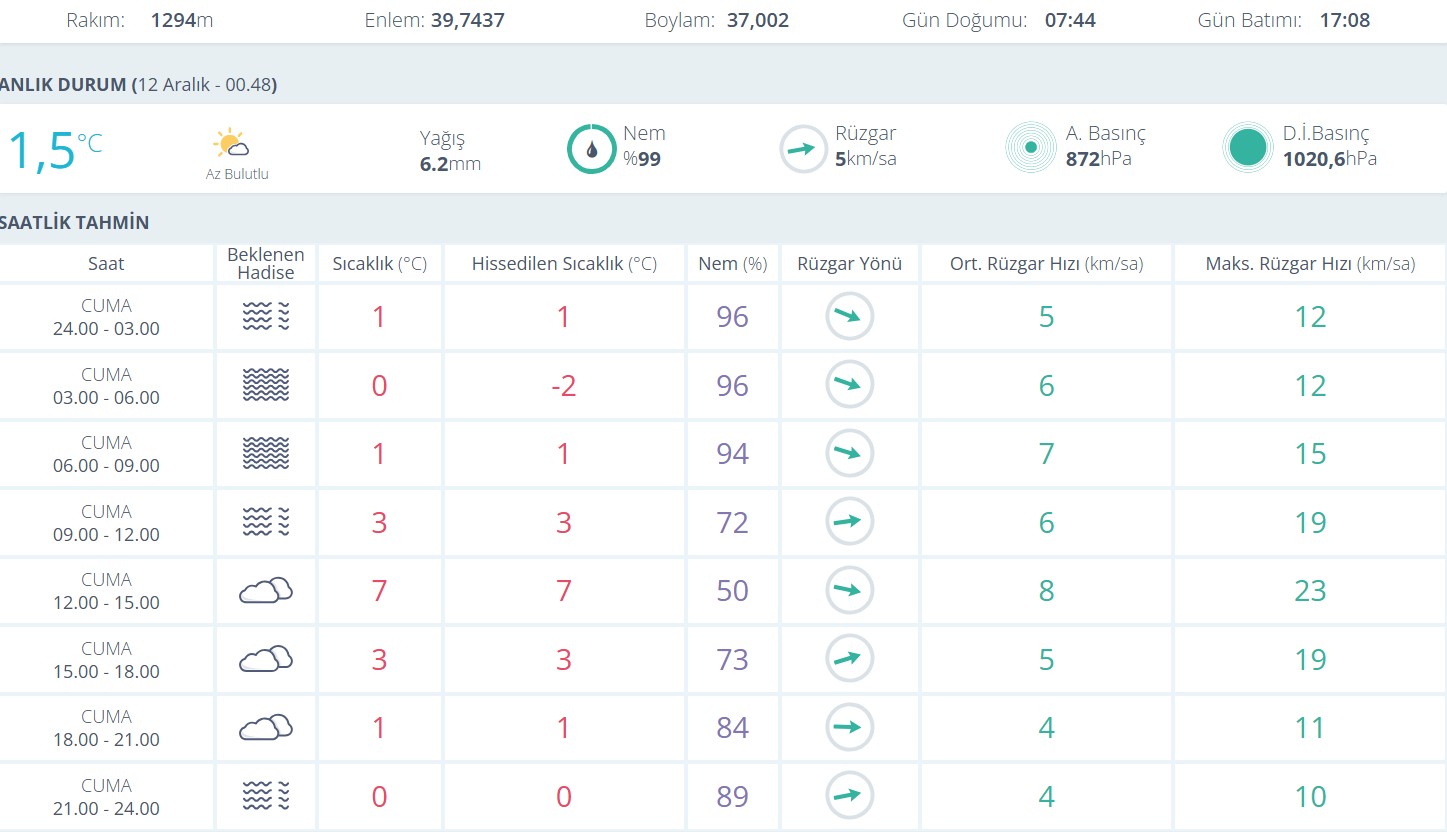Click the Gün Doğumu 07:44 value
The width and height of the screenshot is (1447, 832).
1070,20
